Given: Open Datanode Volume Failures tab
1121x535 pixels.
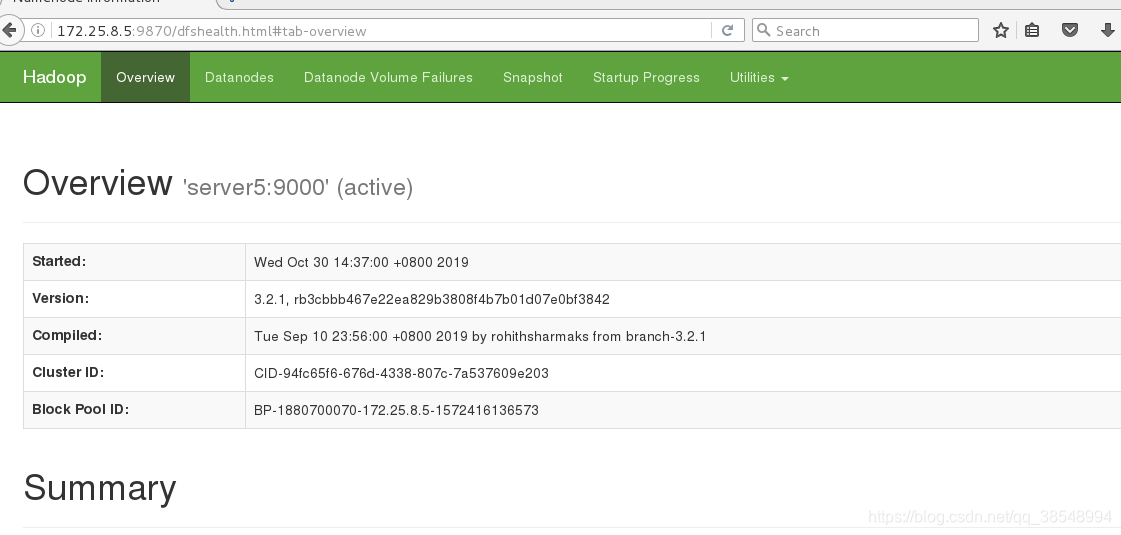Looking at the screenshot, I should [x=388, y=77].
